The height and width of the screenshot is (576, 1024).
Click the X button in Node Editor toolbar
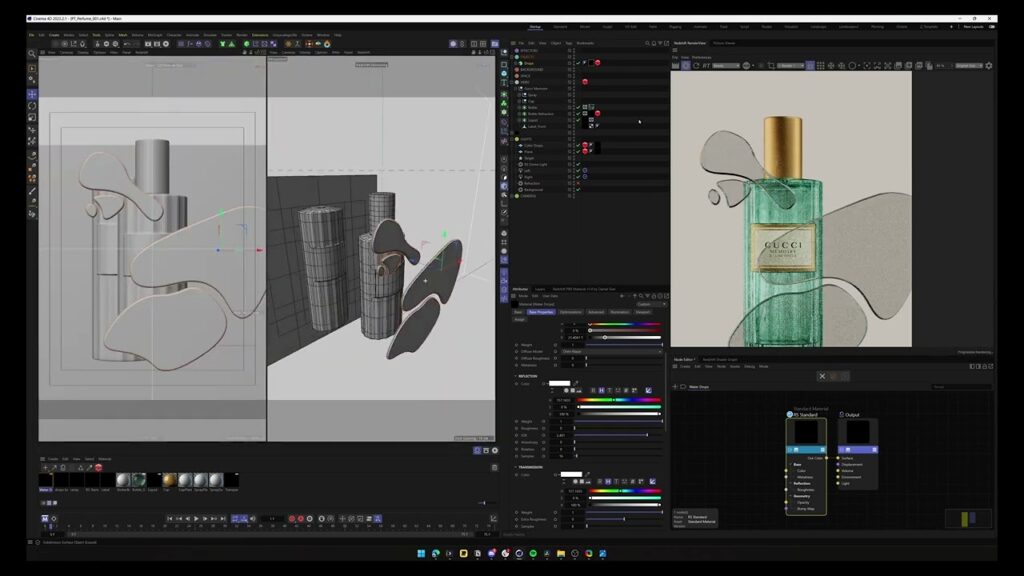[x=822, y=376]
